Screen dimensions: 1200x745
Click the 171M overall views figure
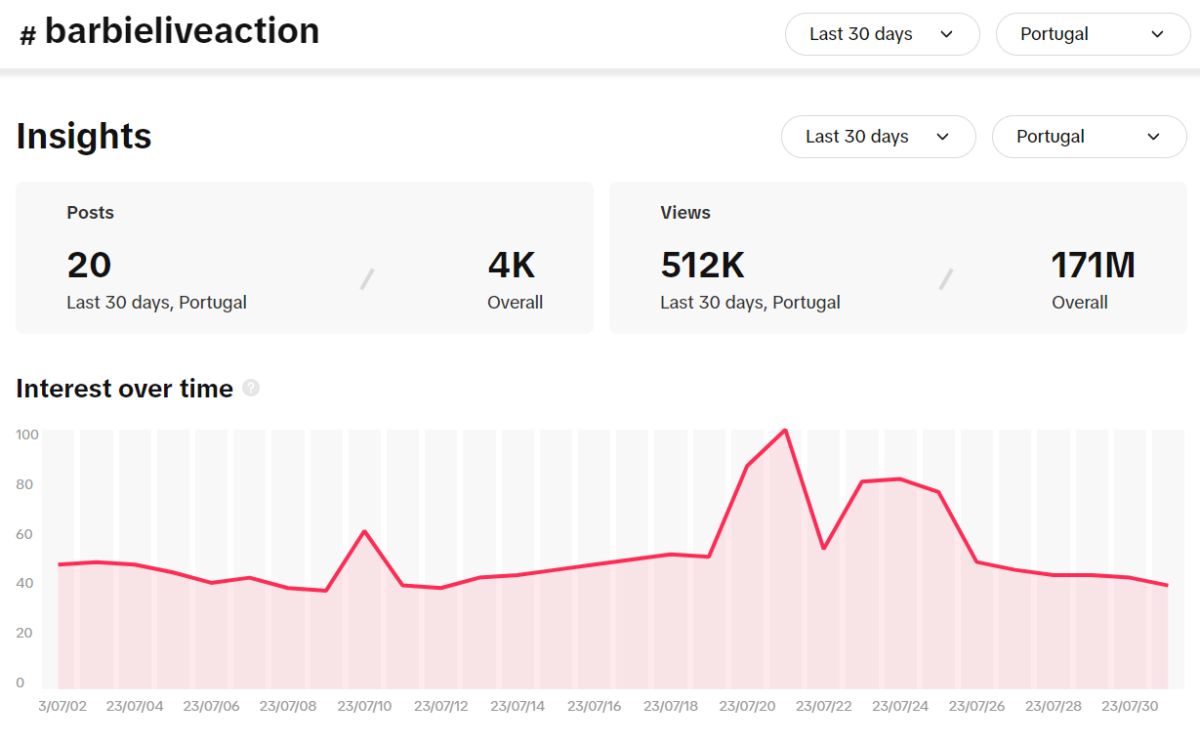coord(1092,265)
